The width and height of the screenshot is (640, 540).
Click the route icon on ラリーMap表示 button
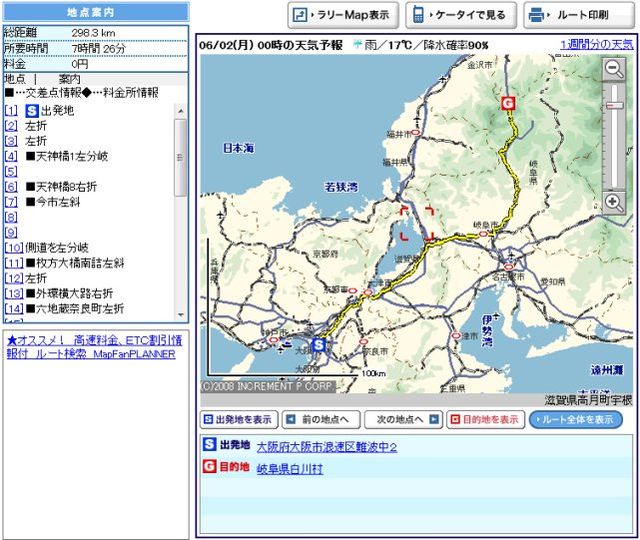[300, 16]
